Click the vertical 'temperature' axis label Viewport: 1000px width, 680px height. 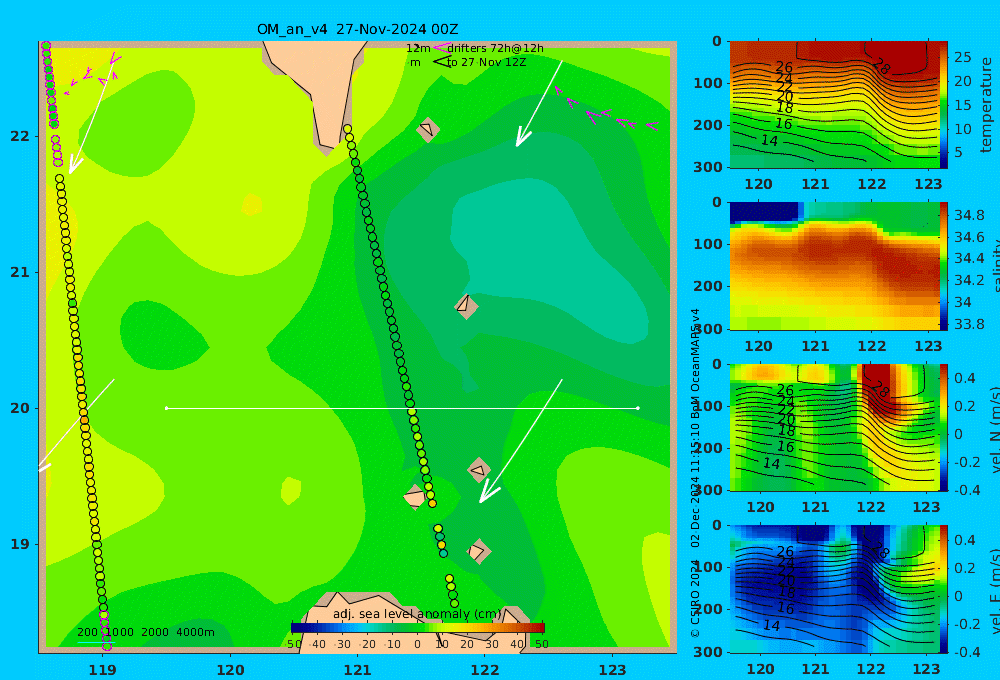[986, 105]
